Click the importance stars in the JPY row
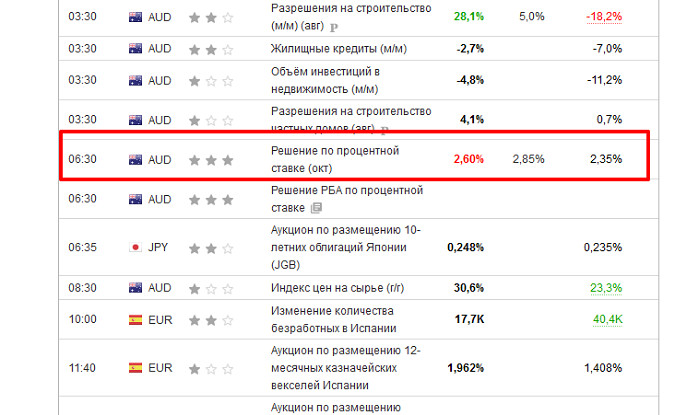 tap(211, 247)
